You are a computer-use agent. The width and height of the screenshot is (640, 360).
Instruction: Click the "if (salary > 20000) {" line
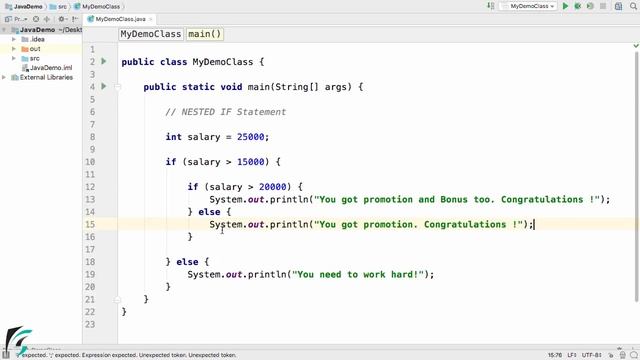[245, 187]
